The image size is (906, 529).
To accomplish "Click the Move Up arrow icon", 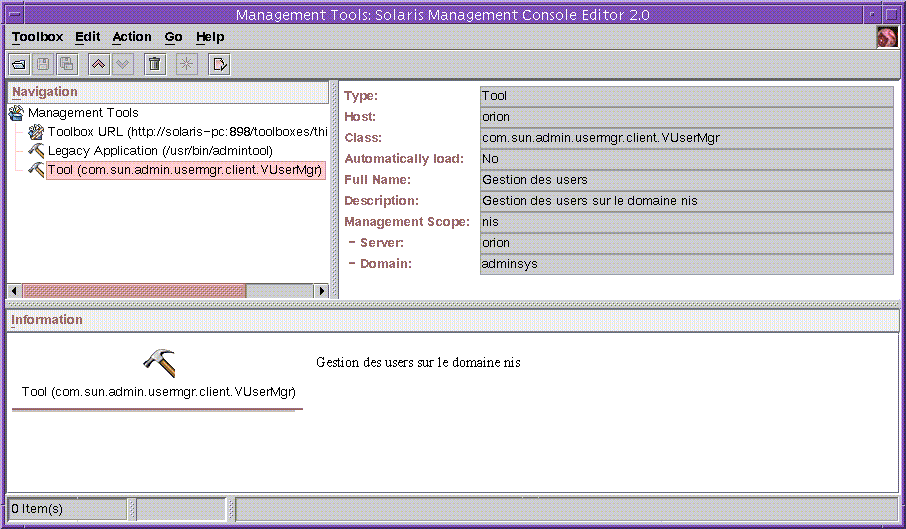I will tap(99, 64).
